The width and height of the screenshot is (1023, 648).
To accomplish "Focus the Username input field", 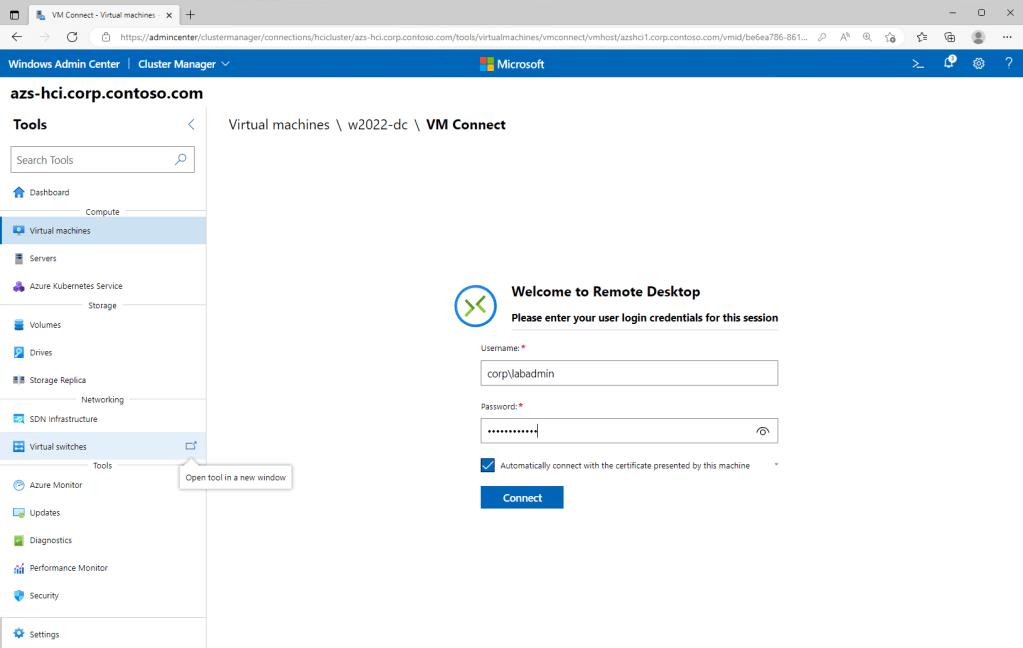I will [x=629, y=373].
